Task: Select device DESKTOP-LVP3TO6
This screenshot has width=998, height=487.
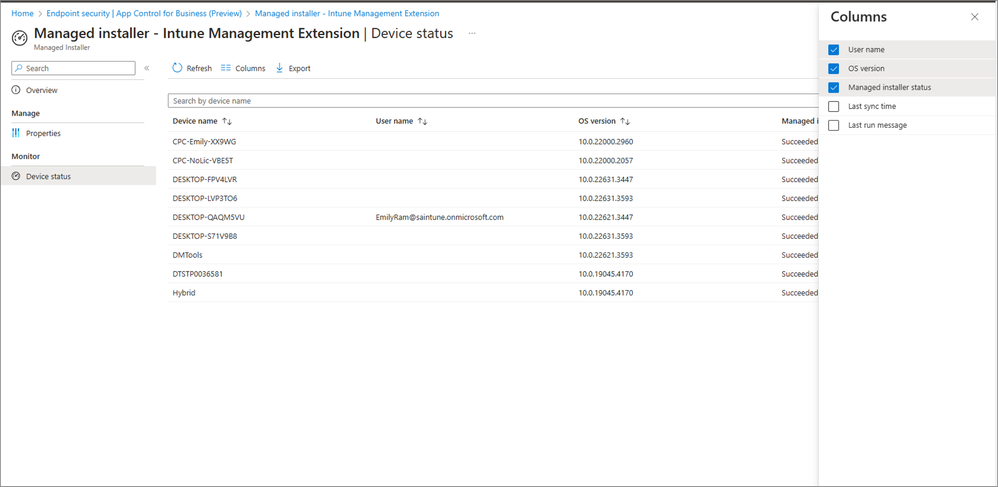Action: tap(205, 198)
